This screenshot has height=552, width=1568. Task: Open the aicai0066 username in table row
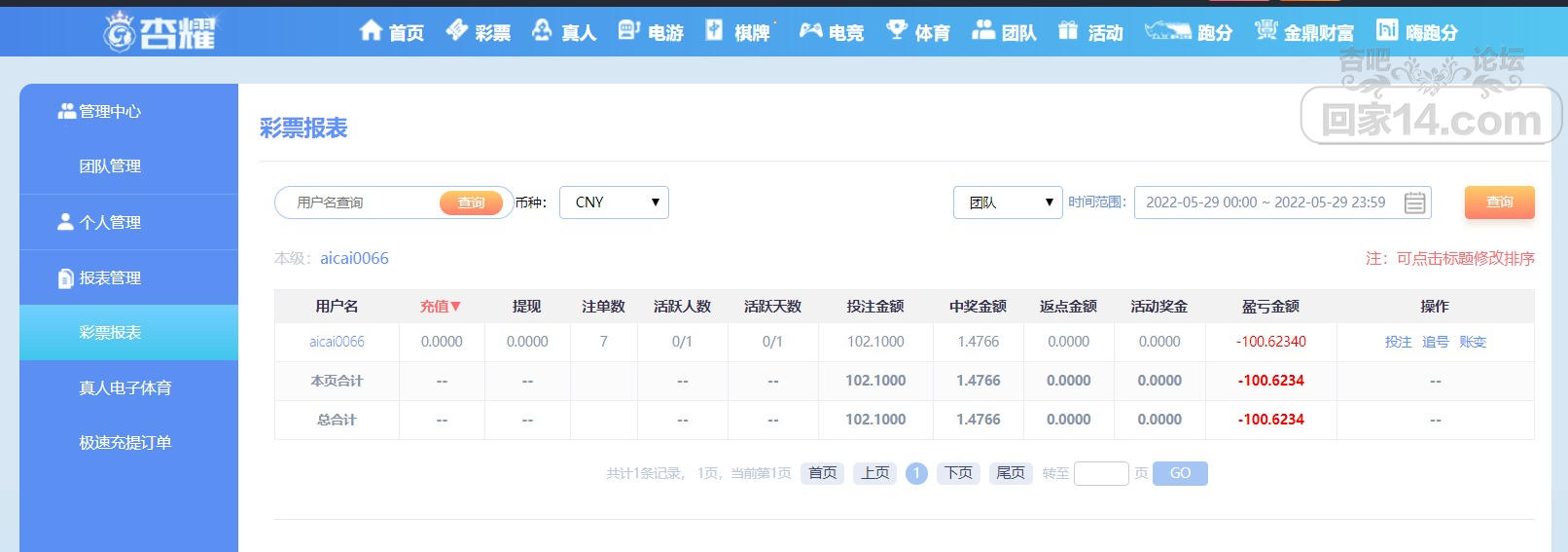(x=337, y=342)
